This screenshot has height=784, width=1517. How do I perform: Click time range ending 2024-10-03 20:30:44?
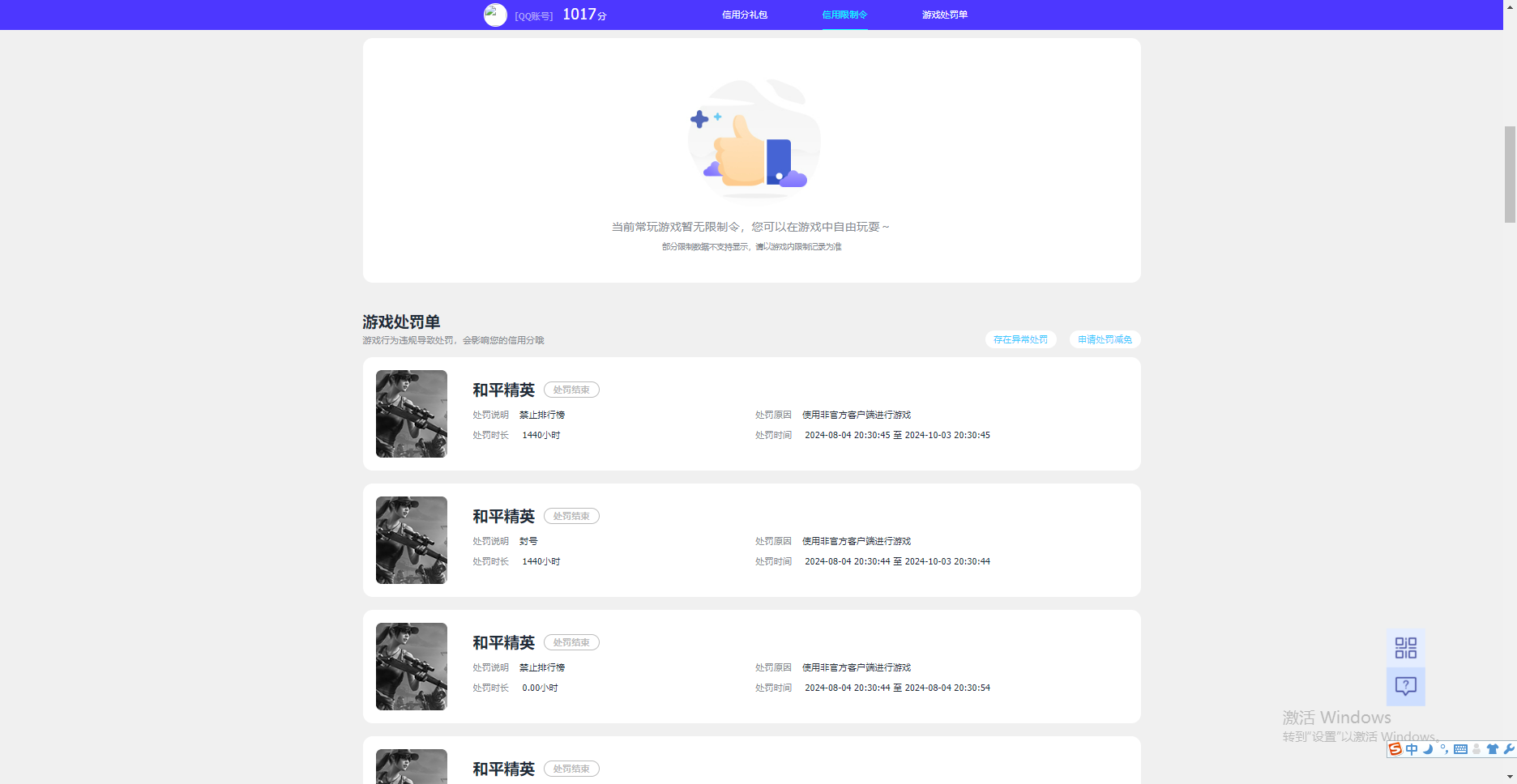[x=897, y=561]
